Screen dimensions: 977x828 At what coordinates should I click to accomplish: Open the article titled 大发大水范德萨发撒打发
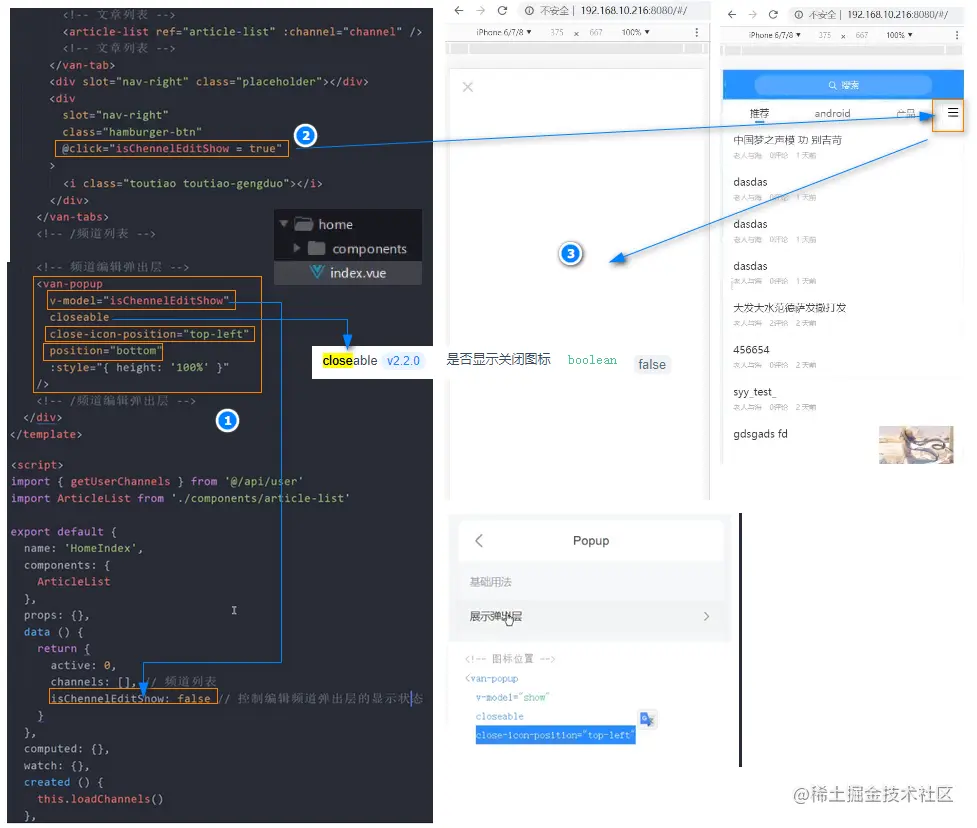tap(789, 308)
